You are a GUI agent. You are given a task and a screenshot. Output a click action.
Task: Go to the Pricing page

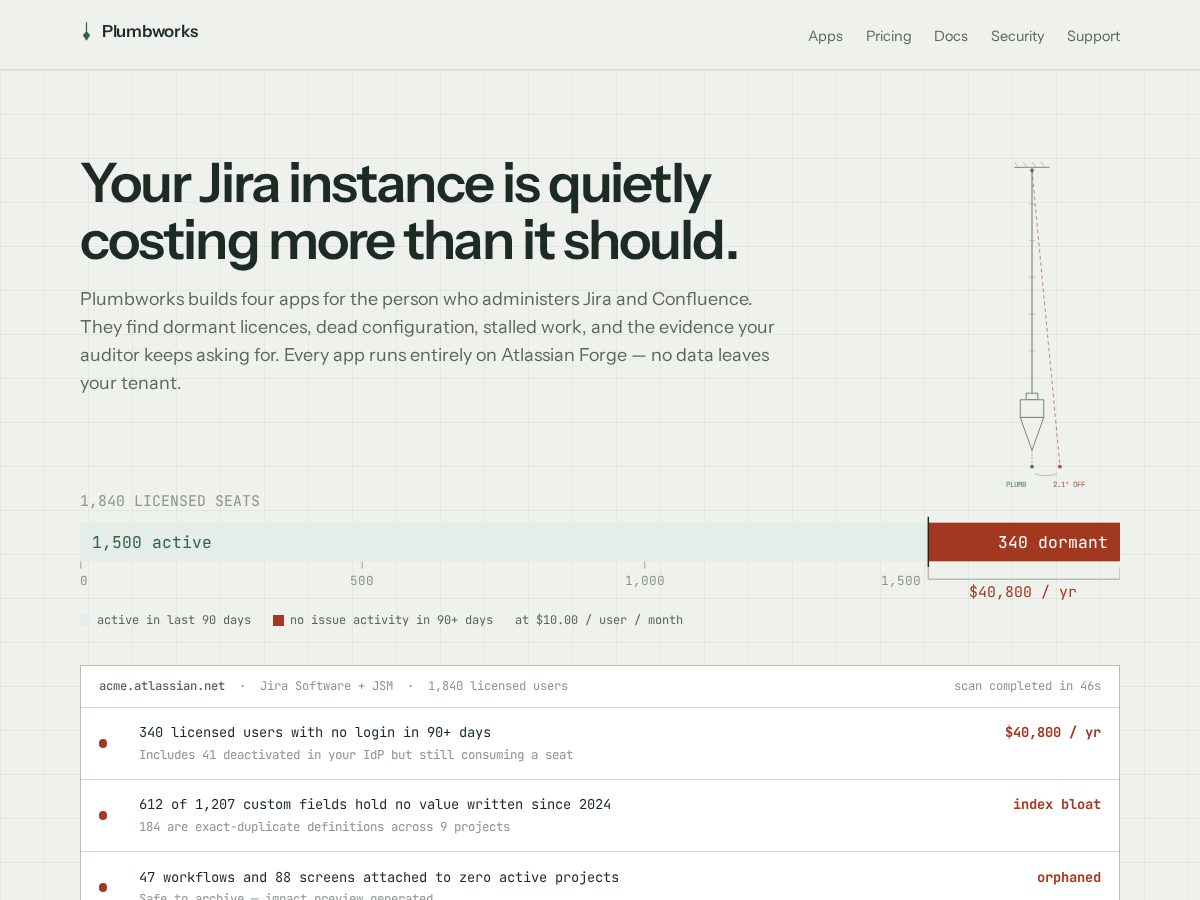click(888, 36)
